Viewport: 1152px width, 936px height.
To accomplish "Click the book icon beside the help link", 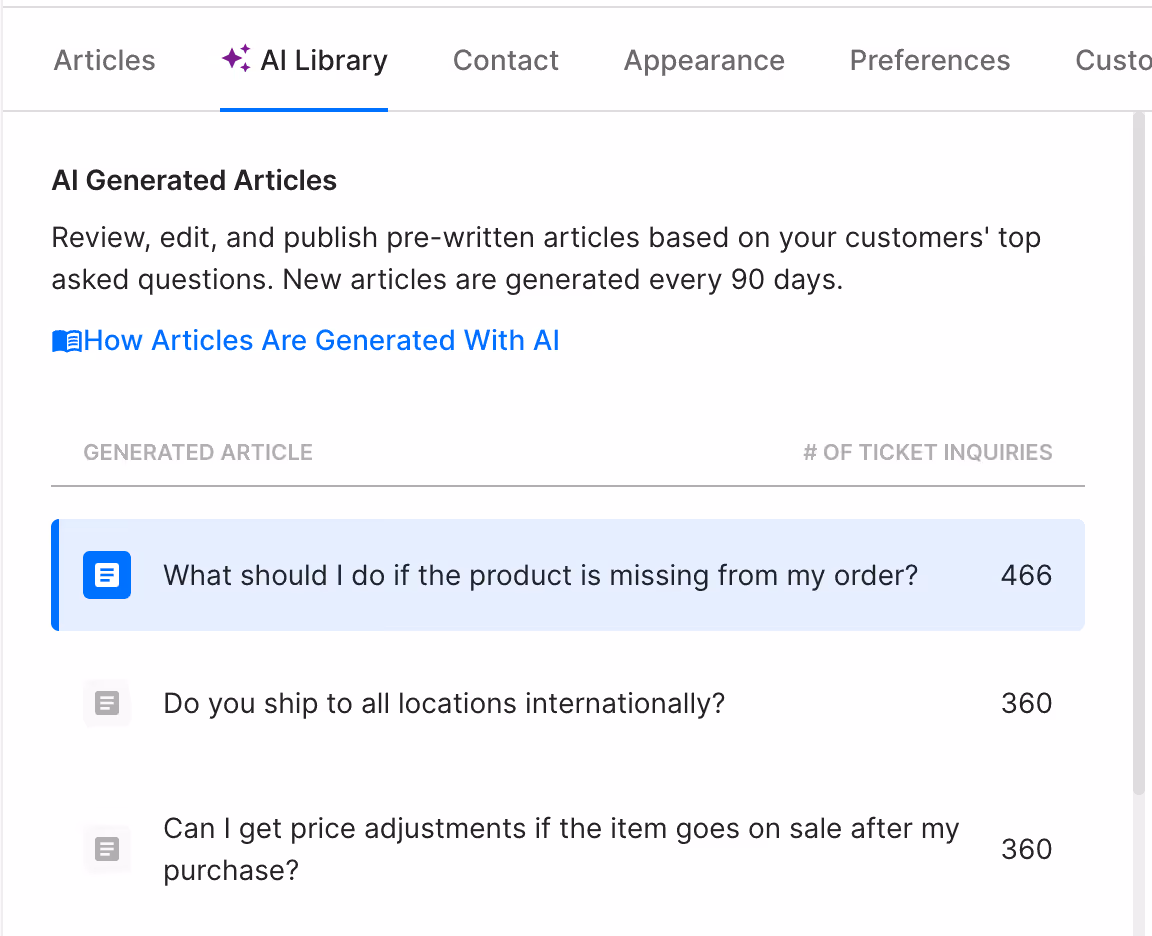I will [66, 342].
